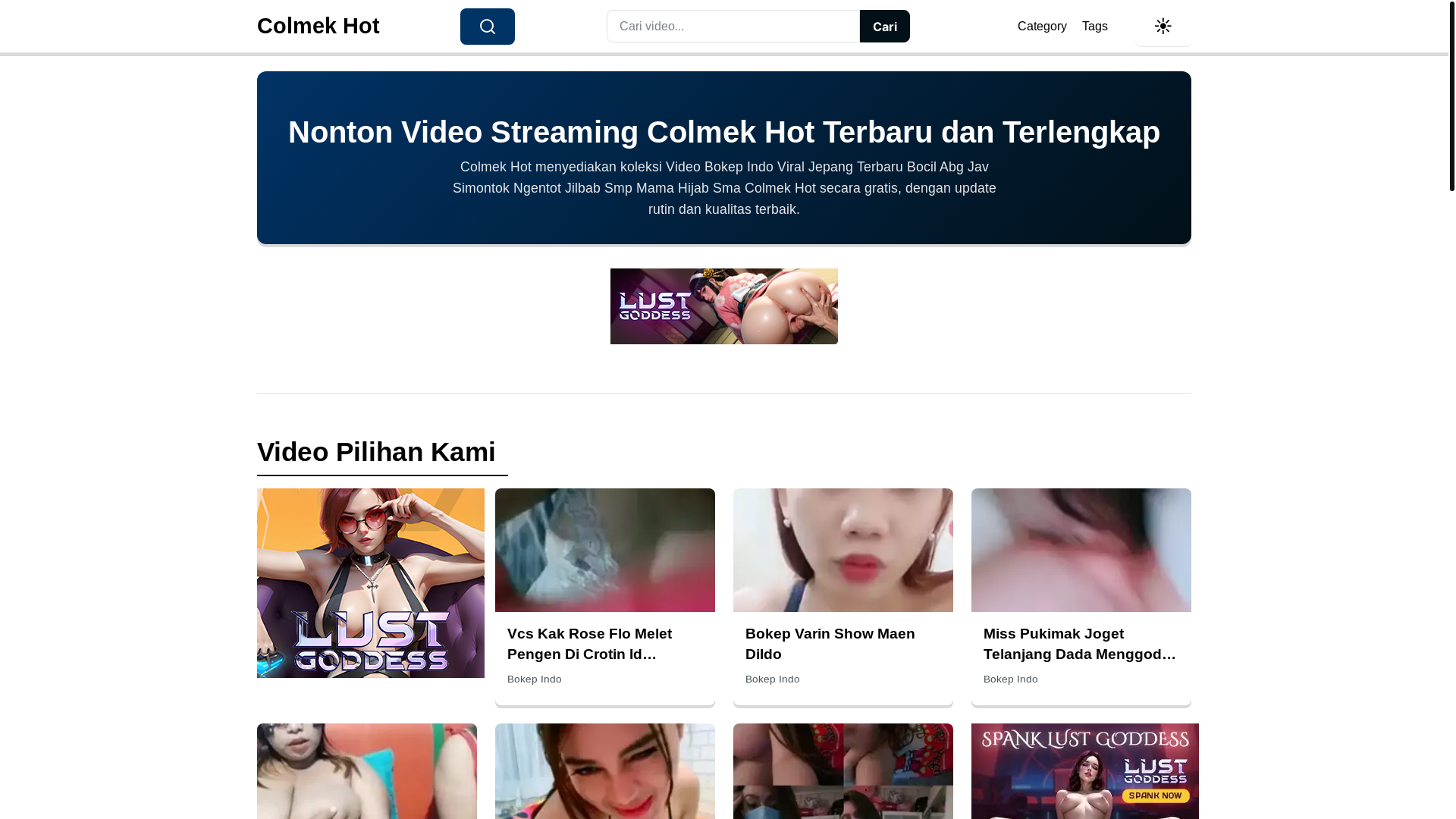Focus the 'Cari video...' search field
Image resolution: width=1456 pixels, height=819 pixels.
pos(733,27)
